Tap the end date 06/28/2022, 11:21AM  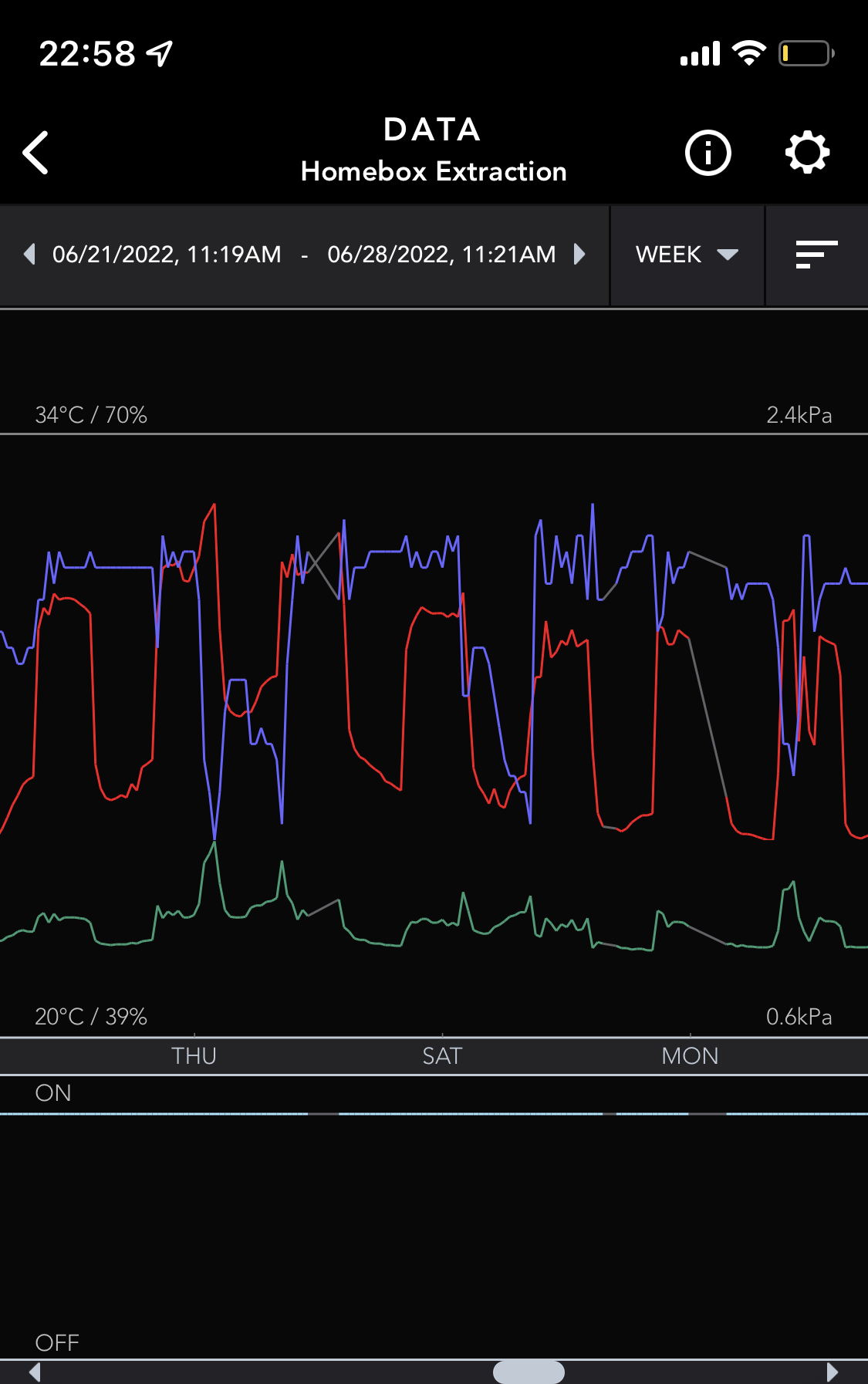tap(441, 255)
